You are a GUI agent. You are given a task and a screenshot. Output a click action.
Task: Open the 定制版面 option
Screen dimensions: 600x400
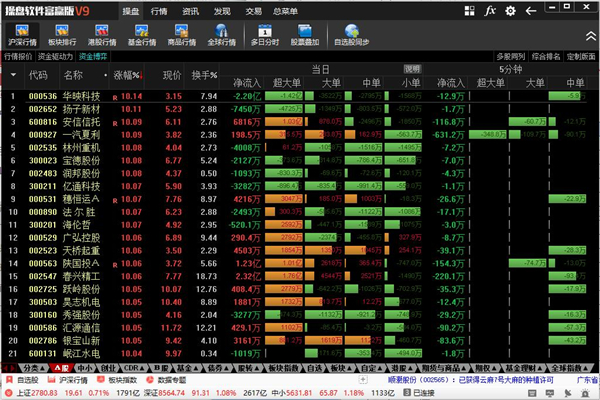tap(581, 57)
